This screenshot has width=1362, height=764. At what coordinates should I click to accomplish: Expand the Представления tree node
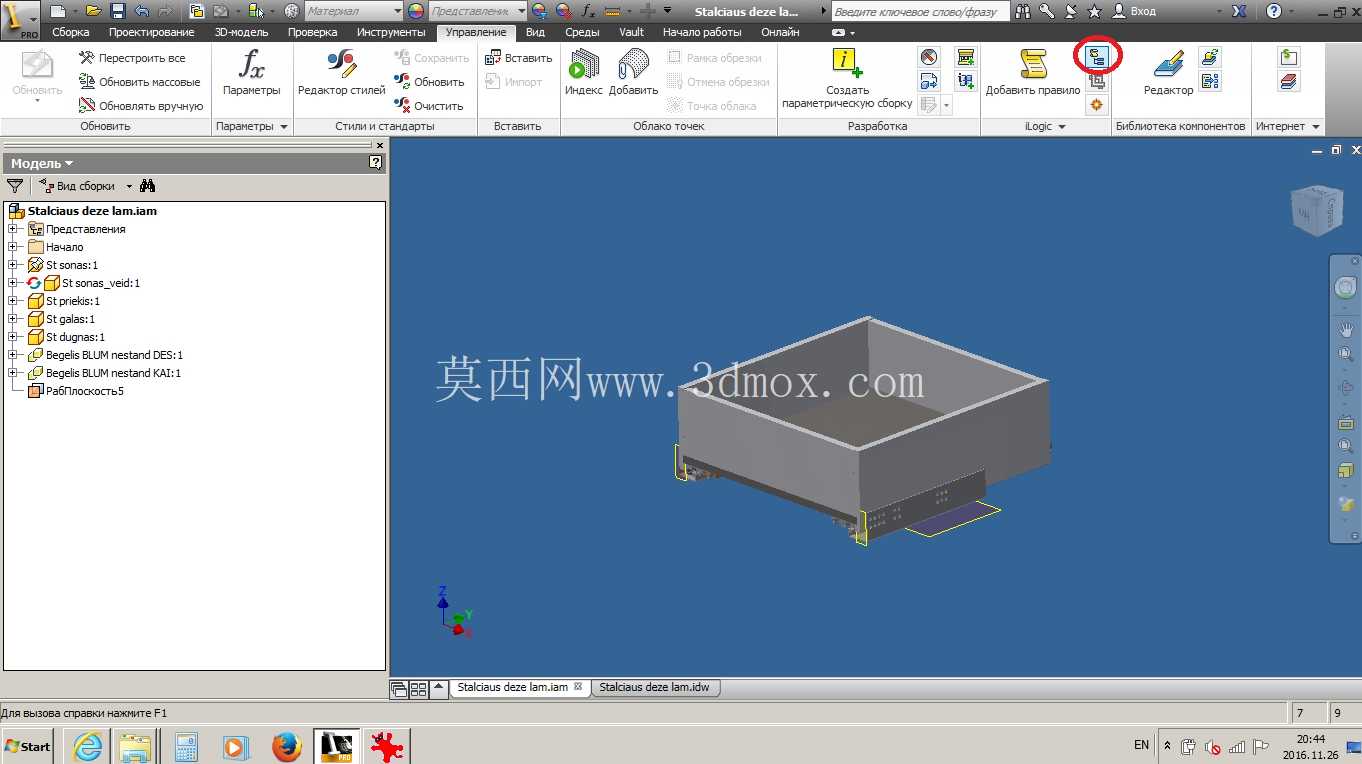pos(13,229)
